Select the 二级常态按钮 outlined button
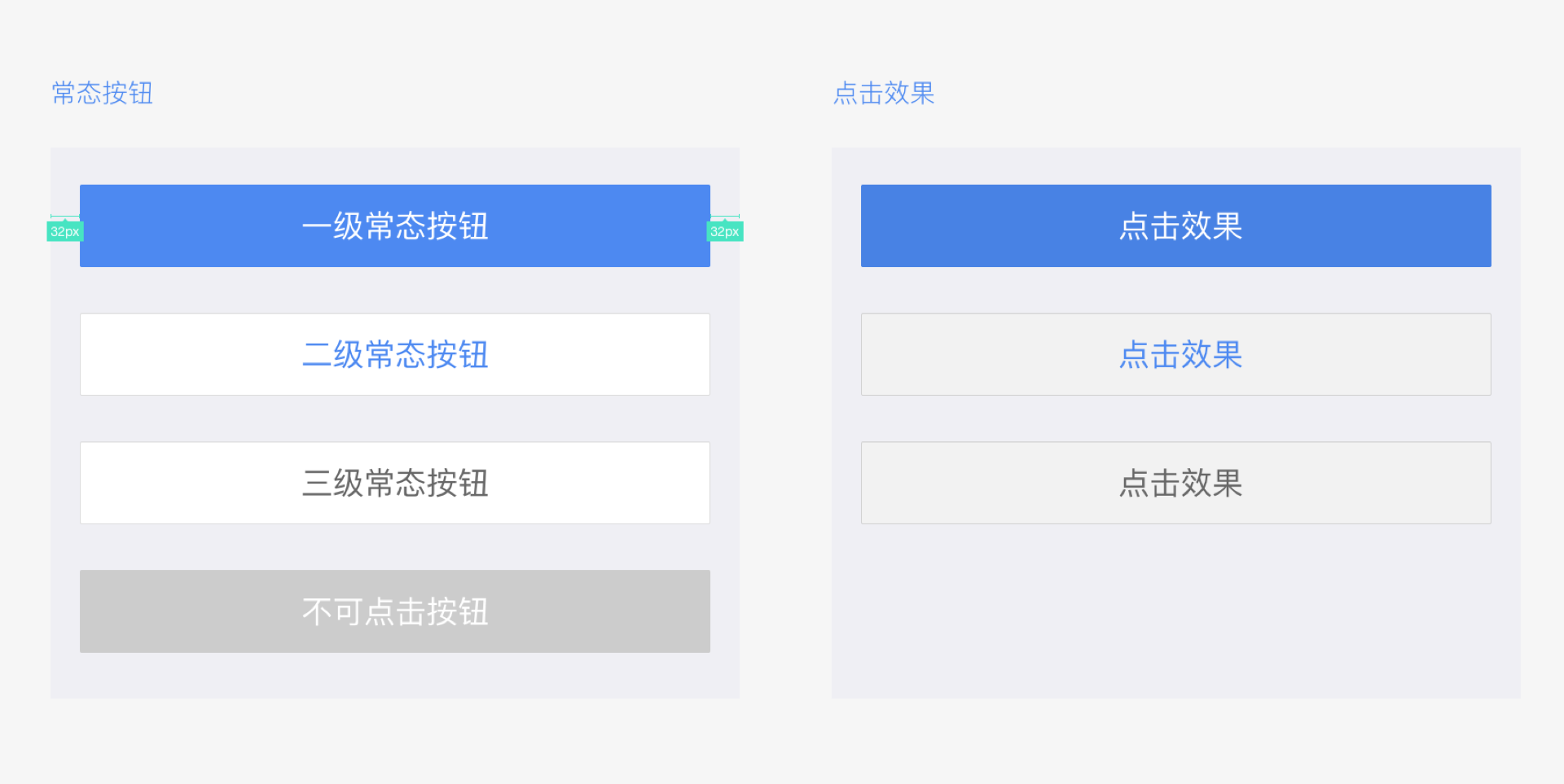1564x784 pixels. 395,354
